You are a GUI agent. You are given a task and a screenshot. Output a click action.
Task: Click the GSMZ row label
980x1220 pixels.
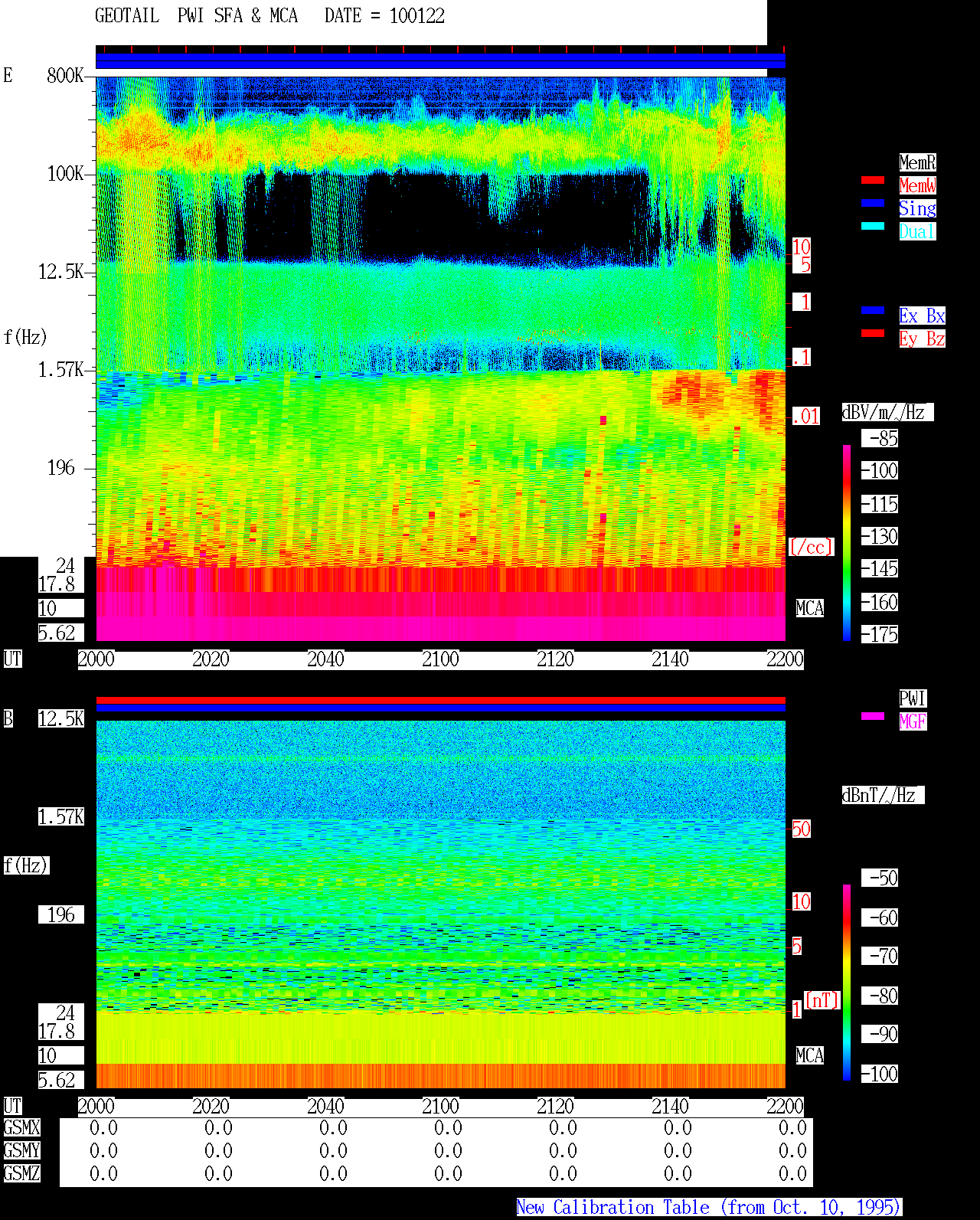[x=22, y=1174]
